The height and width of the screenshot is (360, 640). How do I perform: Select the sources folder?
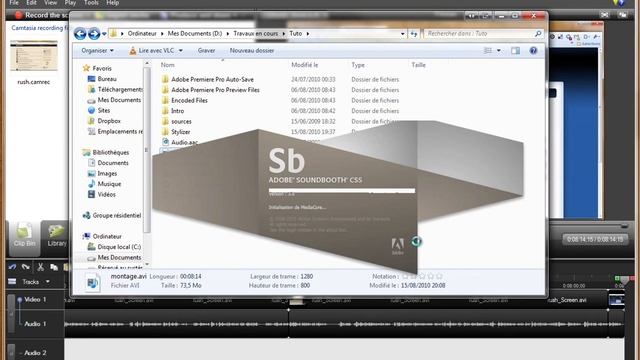181,122
